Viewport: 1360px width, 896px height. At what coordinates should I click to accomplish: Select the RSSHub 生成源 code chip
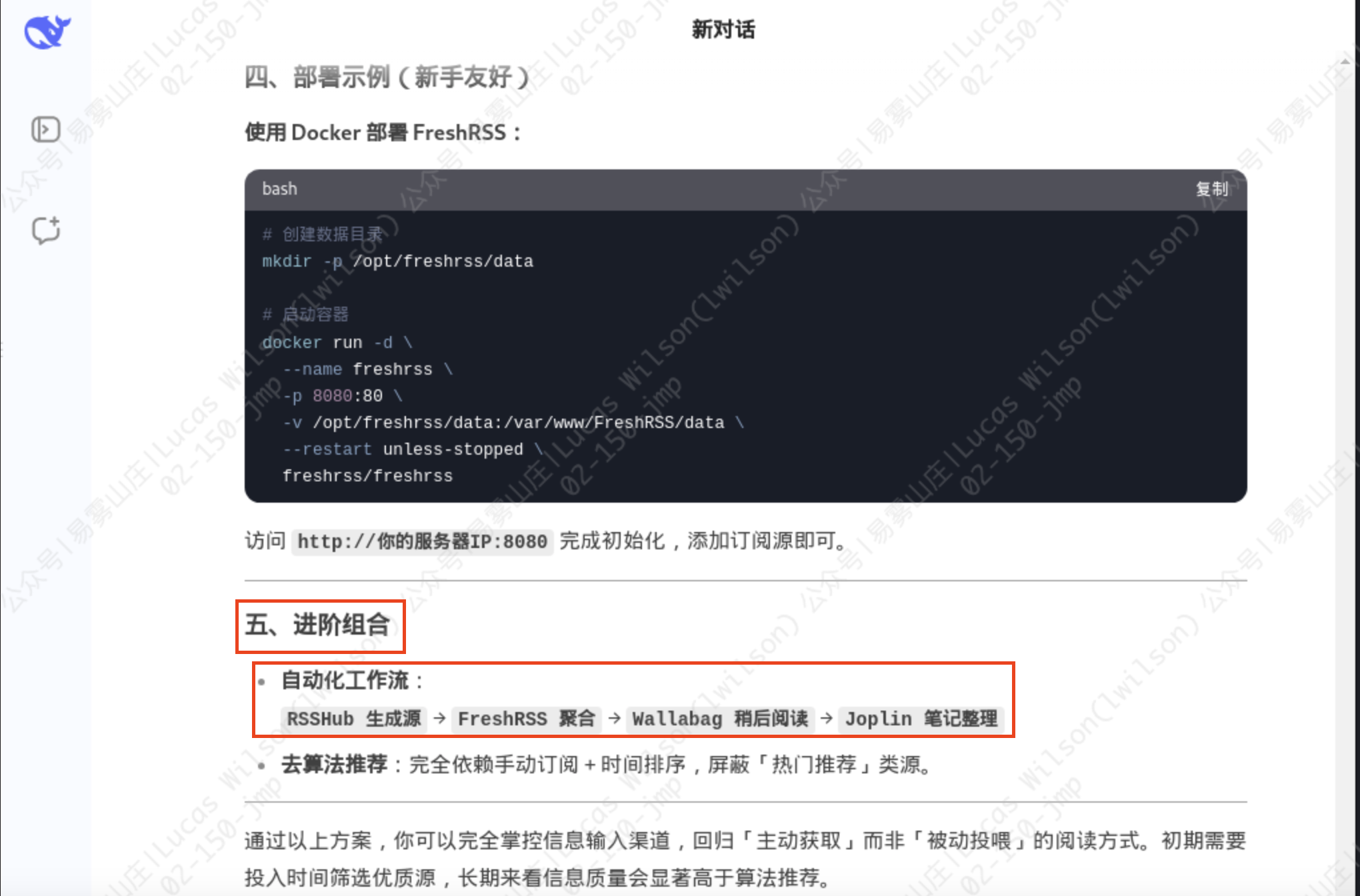[353, 719]
